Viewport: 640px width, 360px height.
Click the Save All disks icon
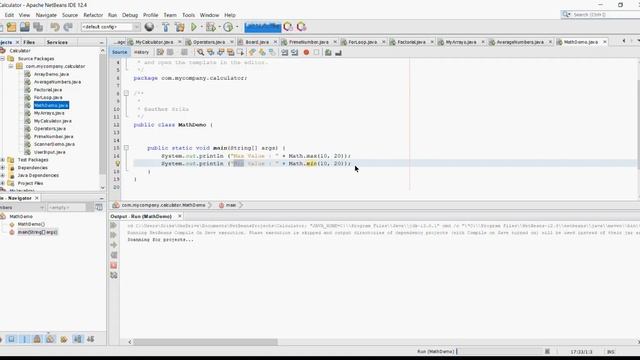(x=38, y=27)
